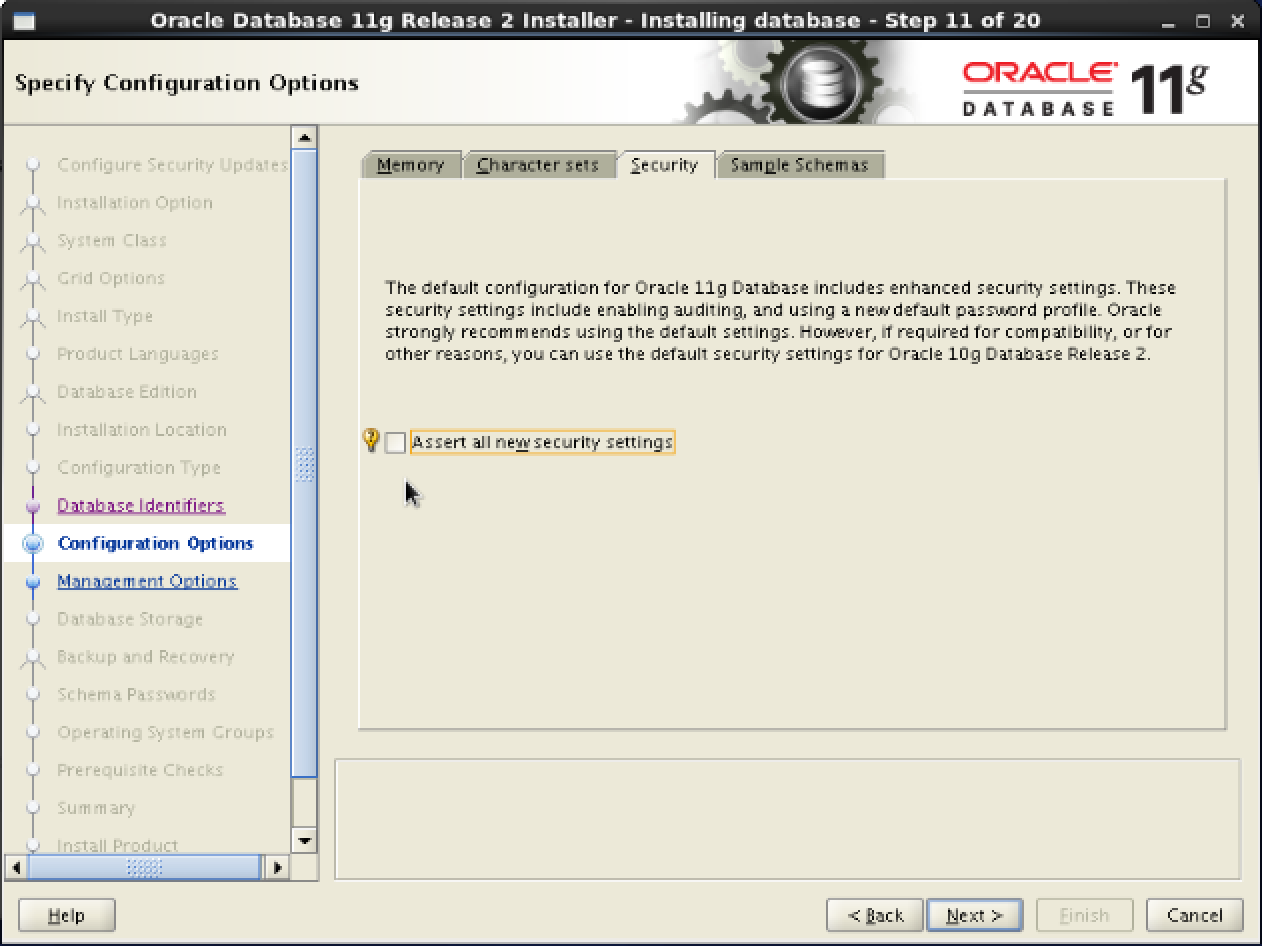This screenshot has width=1262, height=946.
Task: Proceed with the Next button
Action: [975, 915]
